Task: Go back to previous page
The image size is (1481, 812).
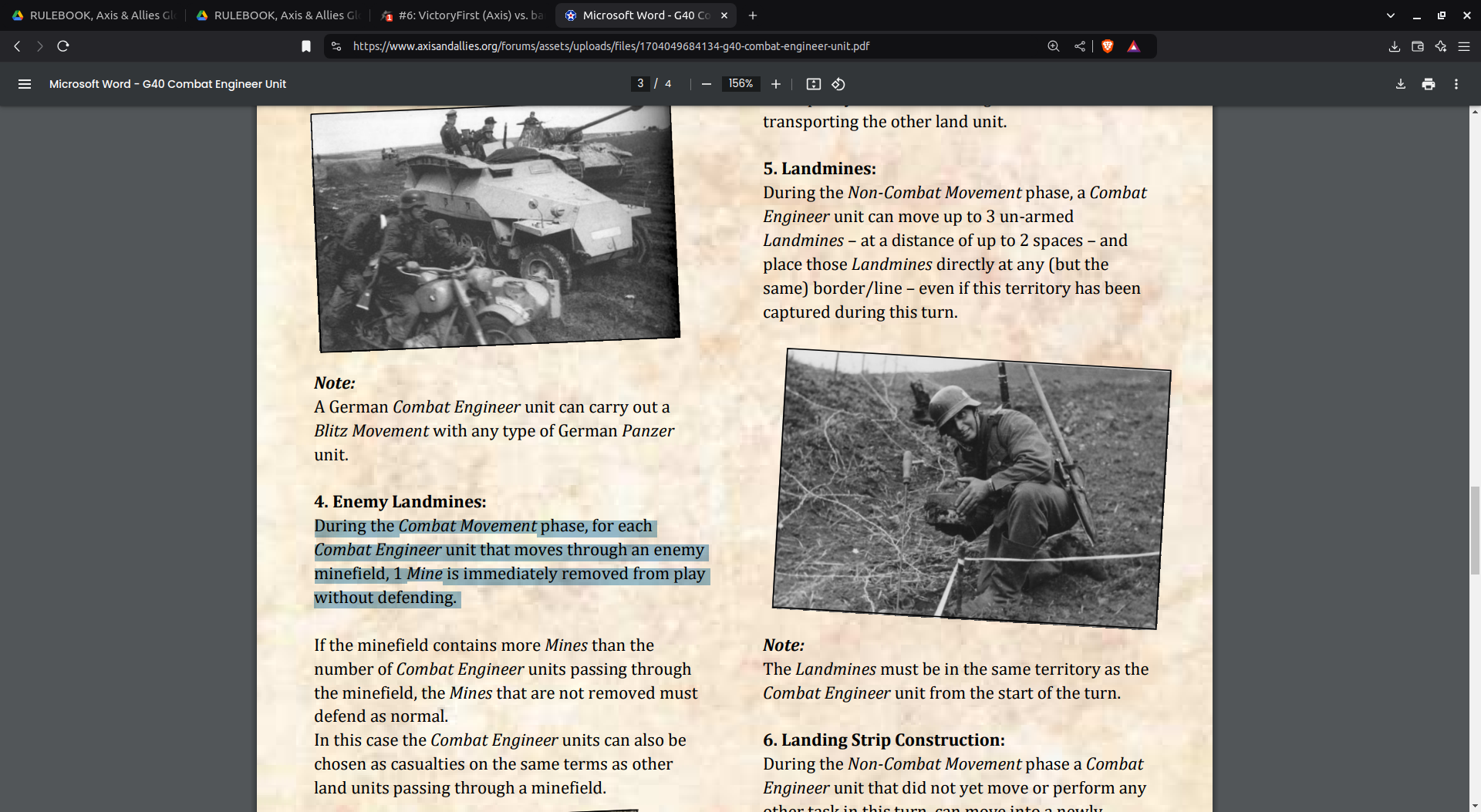Action: (17, 46)
